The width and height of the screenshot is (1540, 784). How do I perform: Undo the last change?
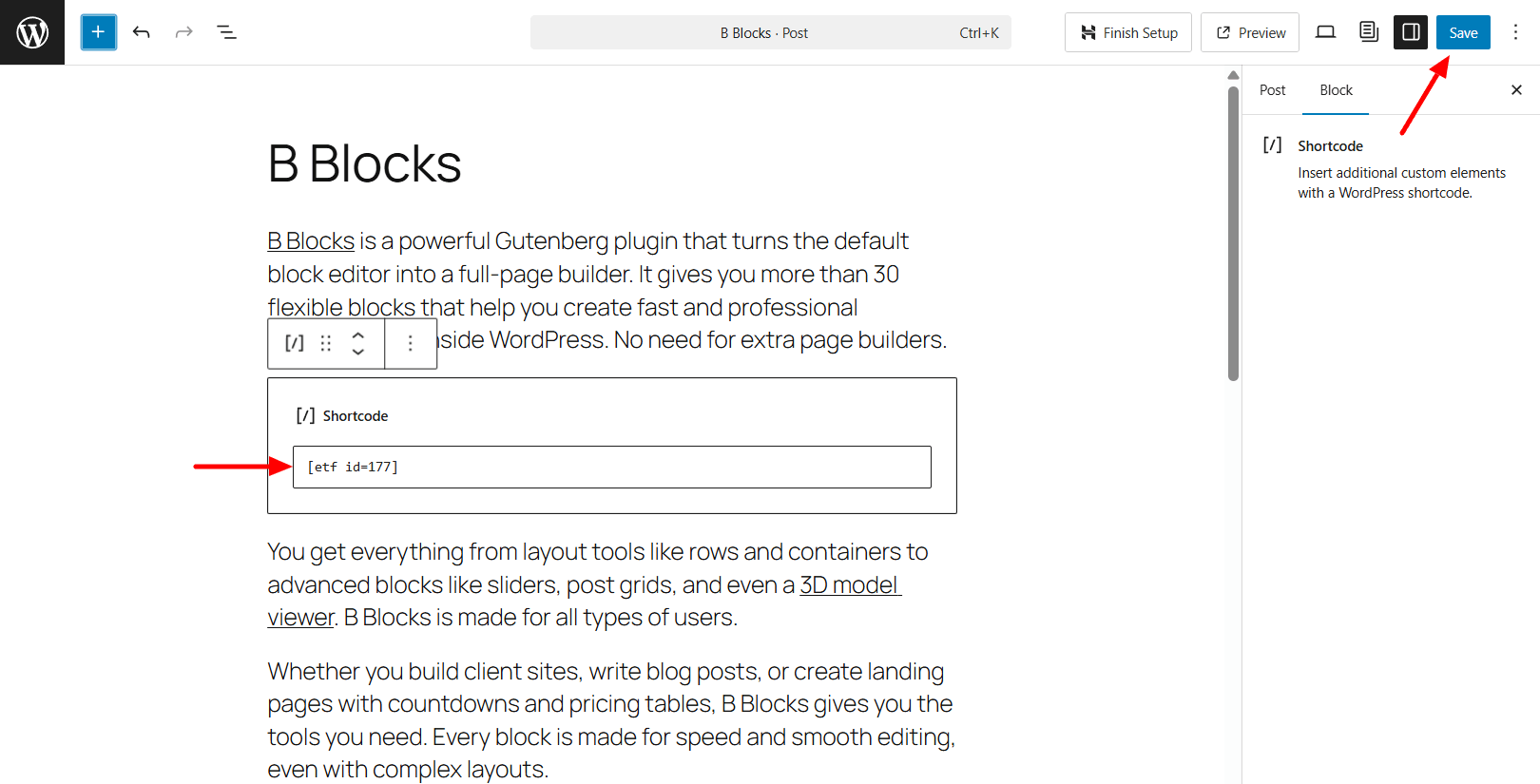(141, 31)
